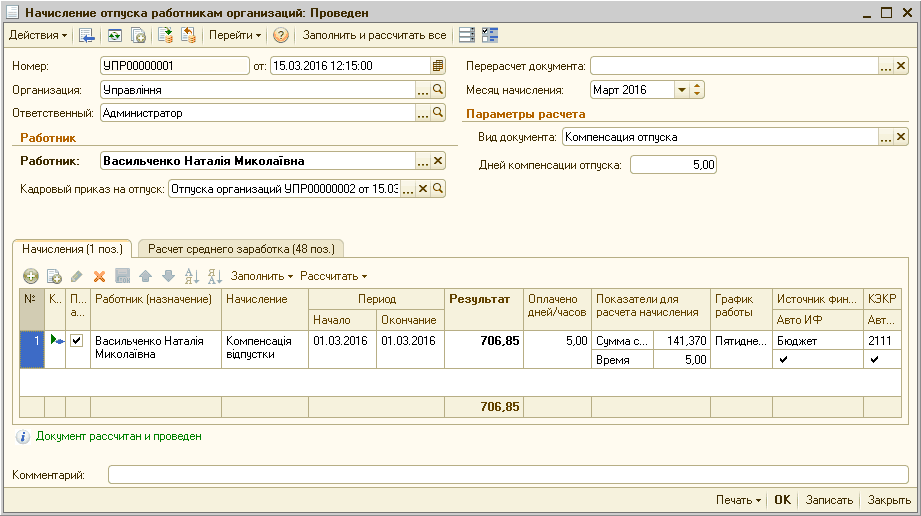This screenshot has height=516, width=921.
Task: Open the Рассчитать dropdown
Action: point(333,276)
